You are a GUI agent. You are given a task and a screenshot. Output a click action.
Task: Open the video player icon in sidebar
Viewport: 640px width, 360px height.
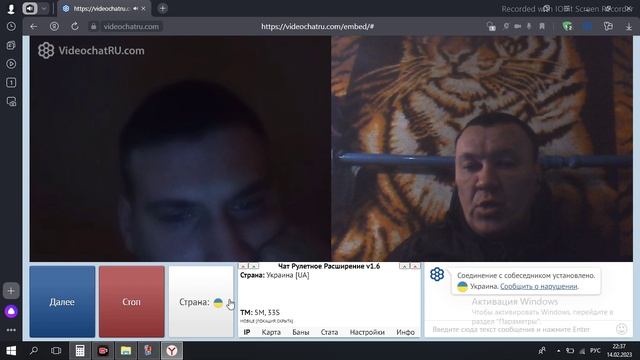click(x=11, y=64)
